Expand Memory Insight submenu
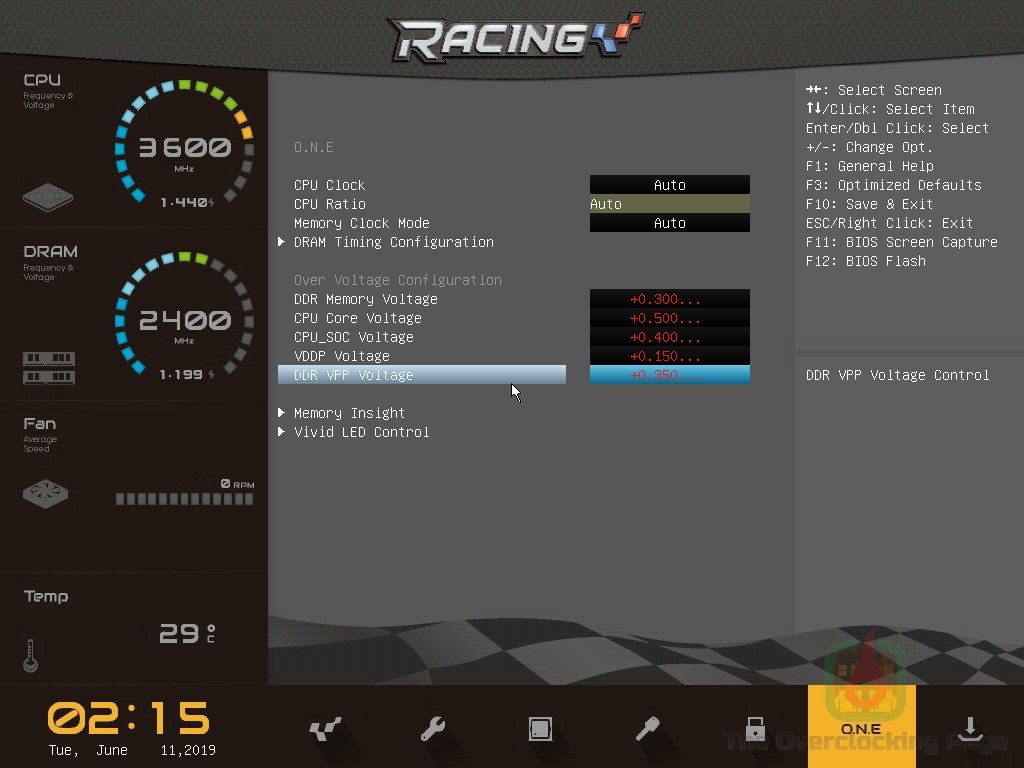This screenshot has height=768, width=1024. point(349,412)
